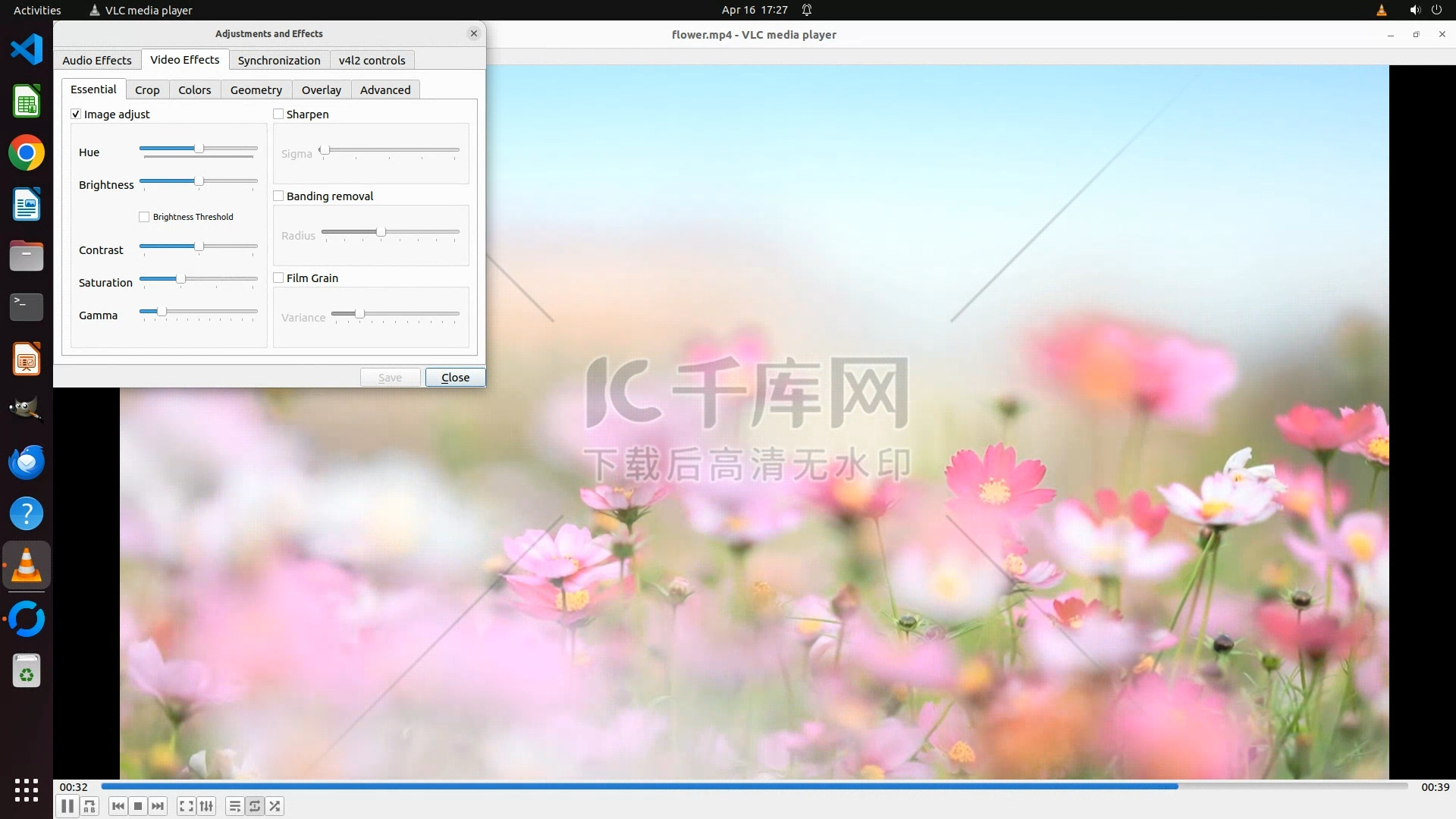Pause the video playback

[67, 806]
